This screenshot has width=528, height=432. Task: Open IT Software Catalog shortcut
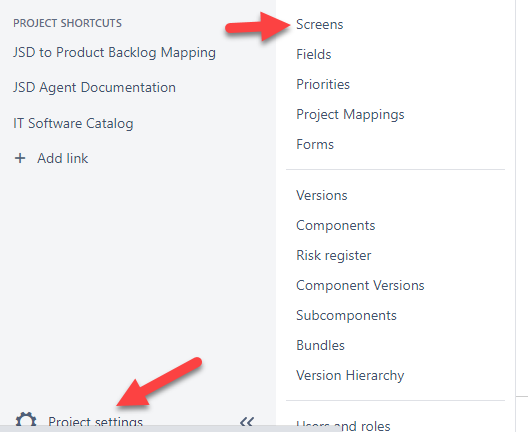pyautogui.click(x=73, y=123)
